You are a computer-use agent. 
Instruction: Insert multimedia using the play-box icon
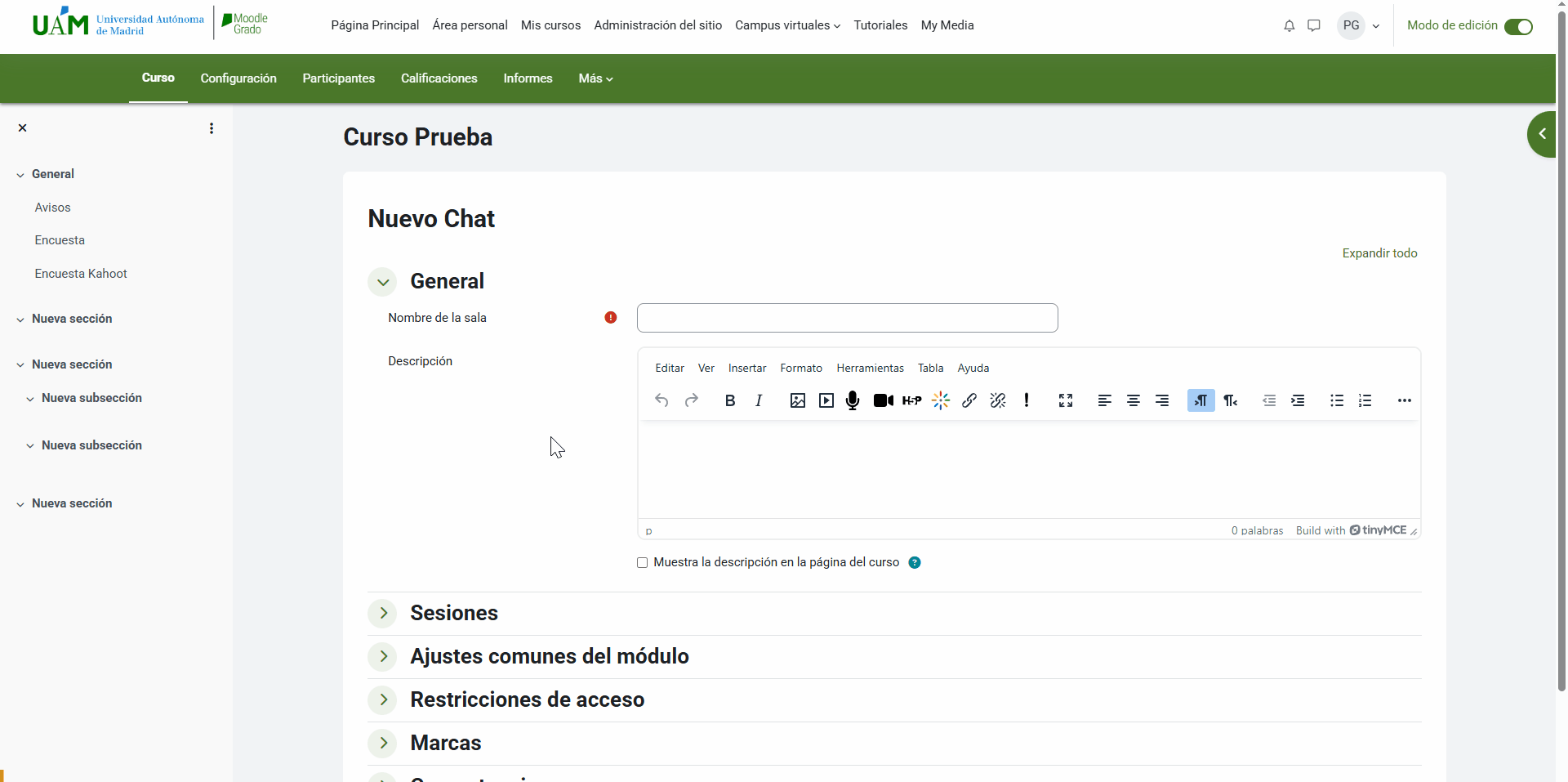pos(826,400)
